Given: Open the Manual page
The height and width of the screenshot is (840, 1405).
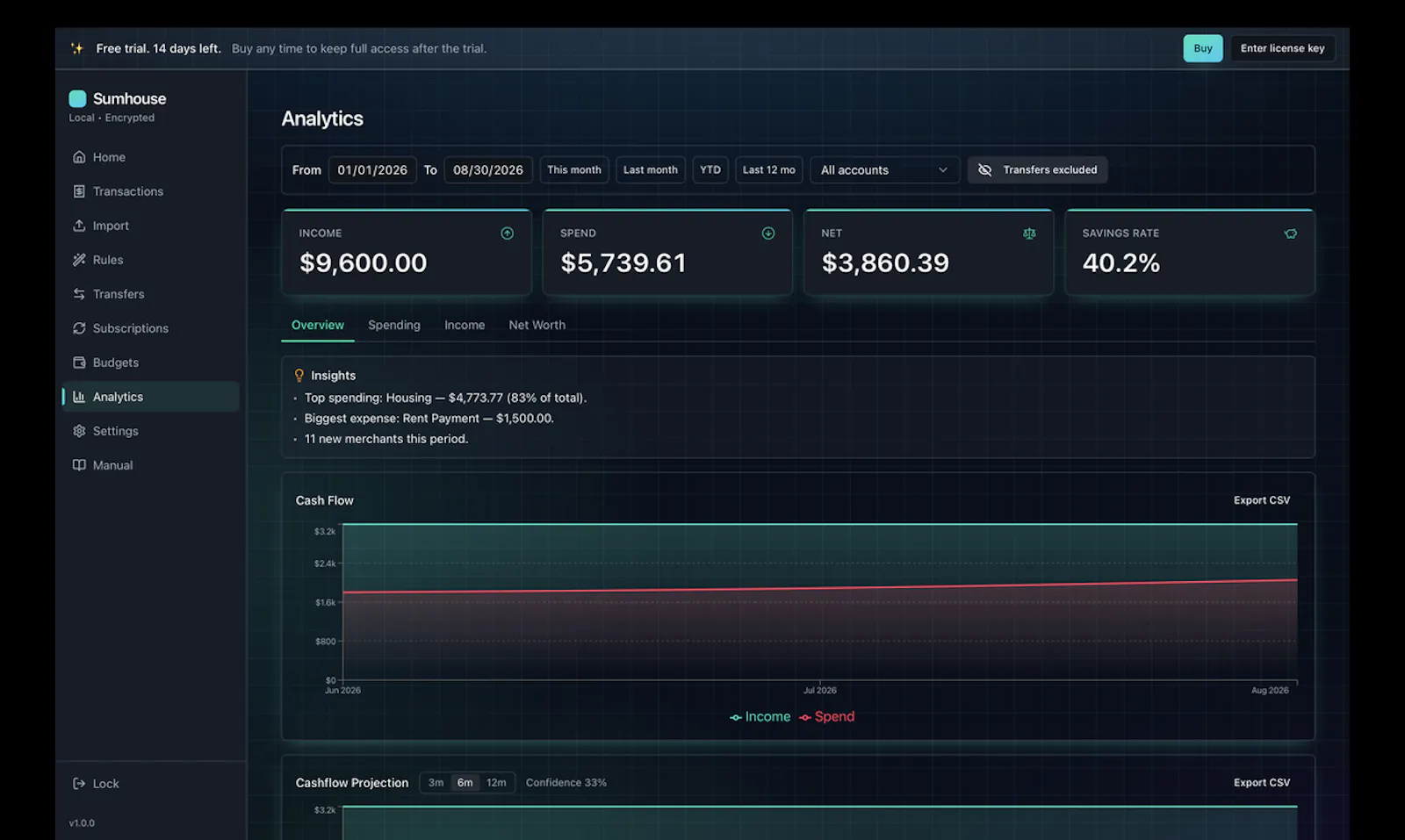Looking at the screenshot, I should pyautogui.click(x=150, y=465).
